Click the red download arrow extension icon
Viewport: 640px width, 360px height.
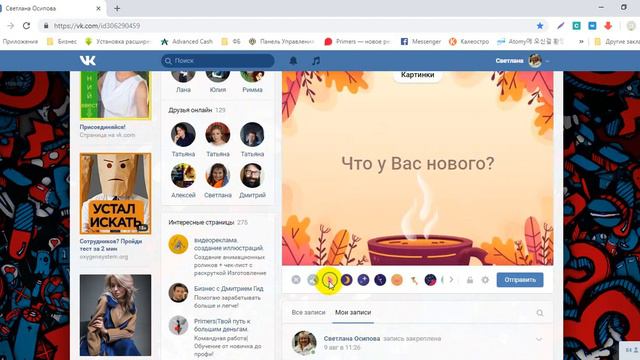point(608,26)
